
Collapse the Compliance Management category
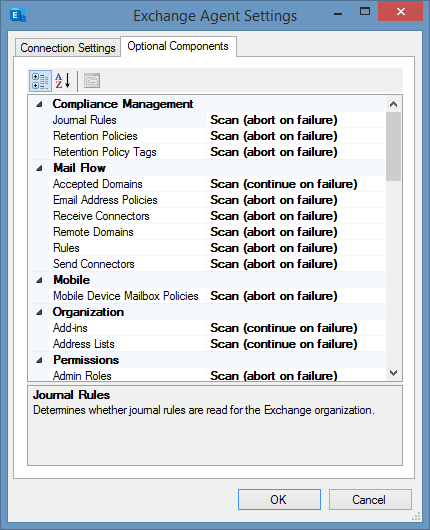40,104
